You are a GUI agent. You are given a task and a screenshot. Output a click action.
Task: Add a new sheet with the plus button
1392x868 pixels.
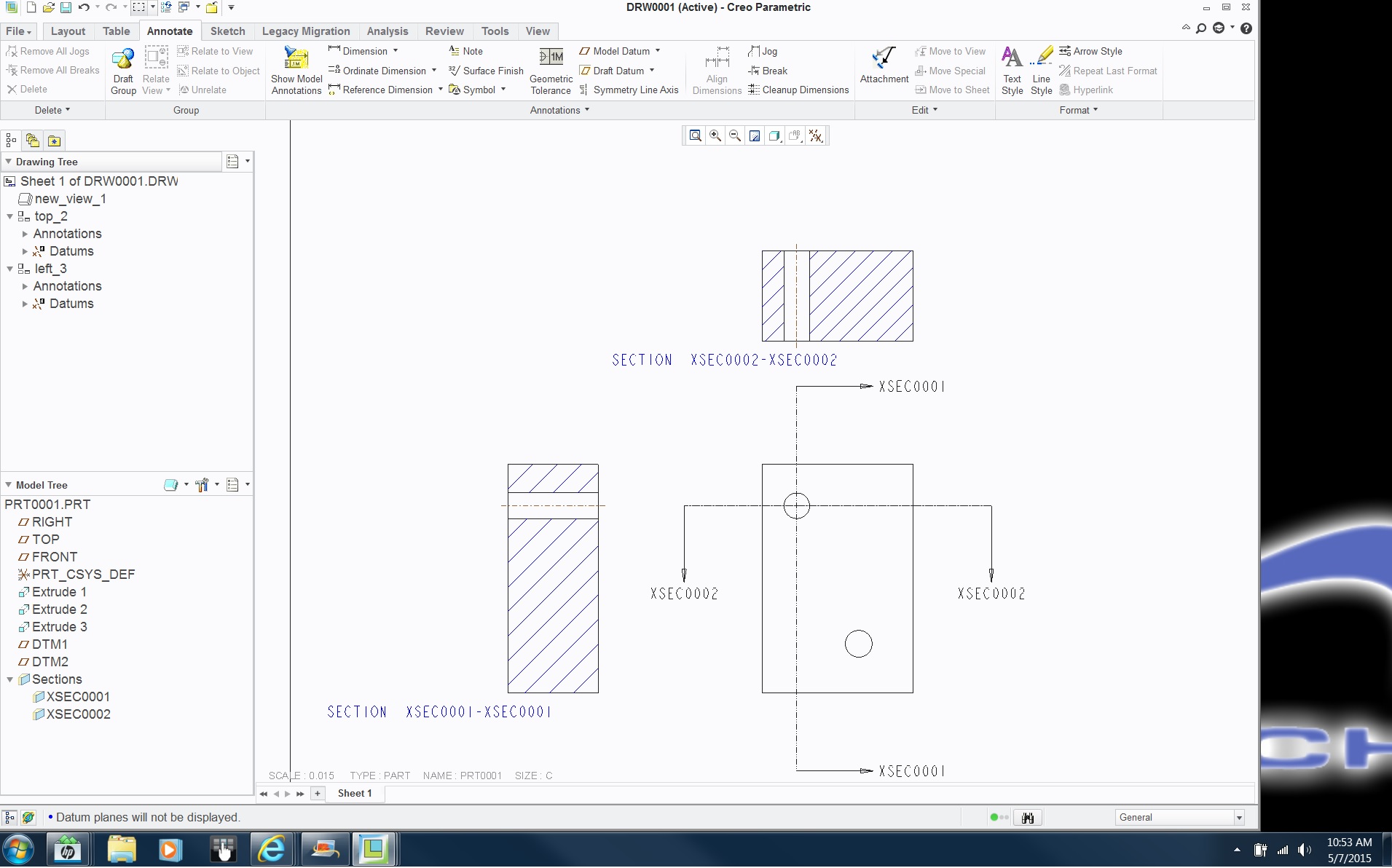(318, 793)
